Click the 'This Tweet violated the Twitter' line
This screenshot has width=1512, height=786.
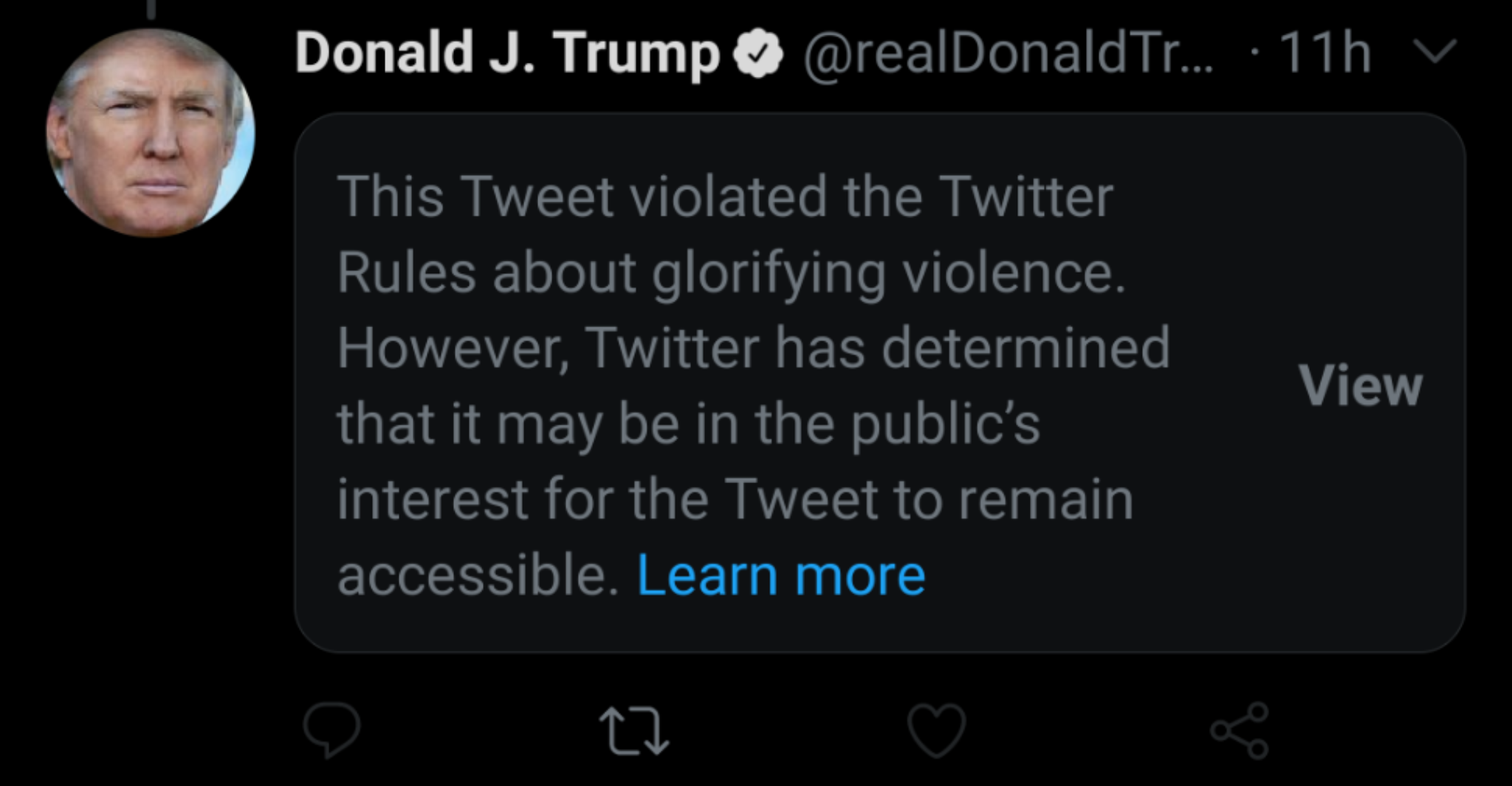(724, 197)
